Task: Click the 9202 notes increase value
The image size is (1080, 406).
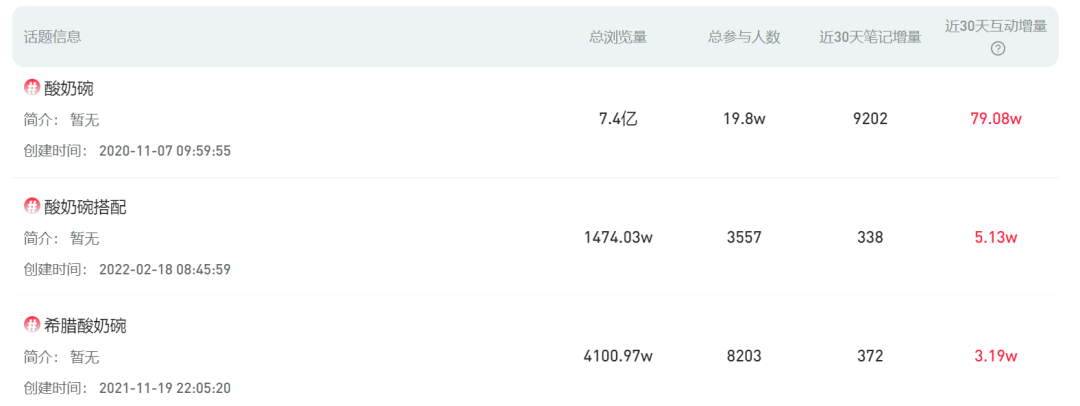Action: click(870, 119)
